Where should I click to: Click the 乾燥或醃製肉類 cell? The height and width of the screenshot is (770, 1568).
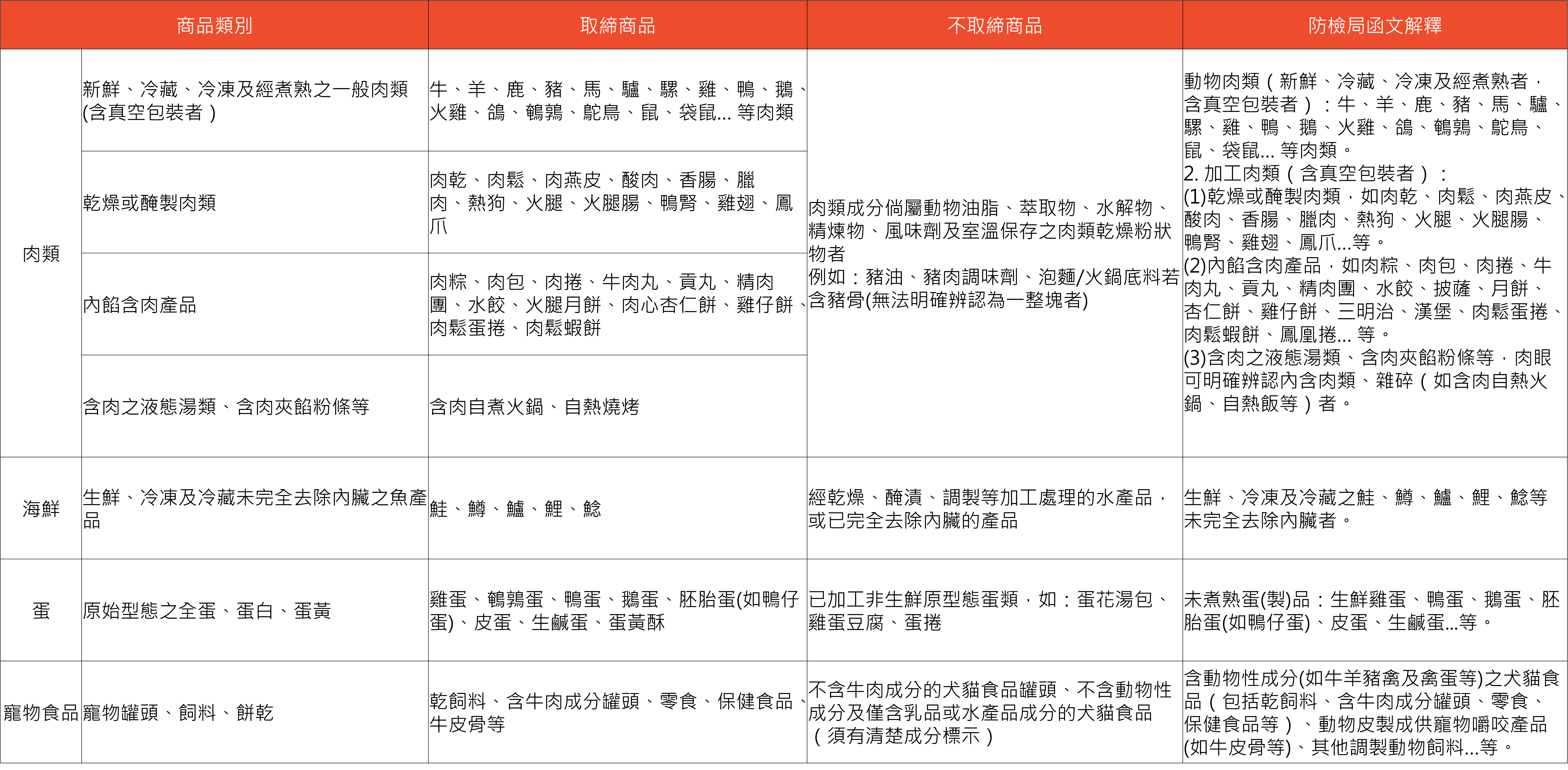pyautogui.click(x=255, y=202)
